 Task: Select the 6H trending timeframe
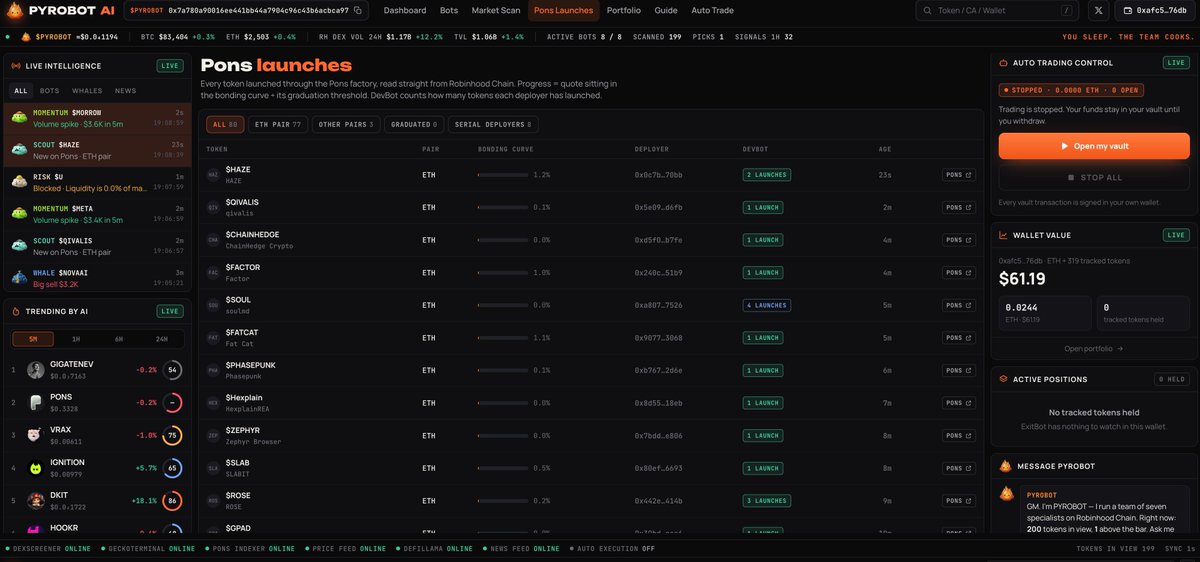tap(119, 339)
